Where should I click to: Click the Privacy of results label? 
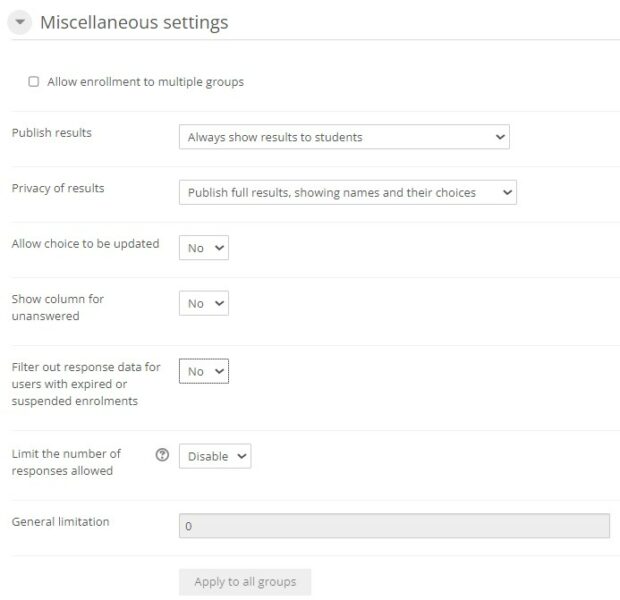click(x=57, y=188)
